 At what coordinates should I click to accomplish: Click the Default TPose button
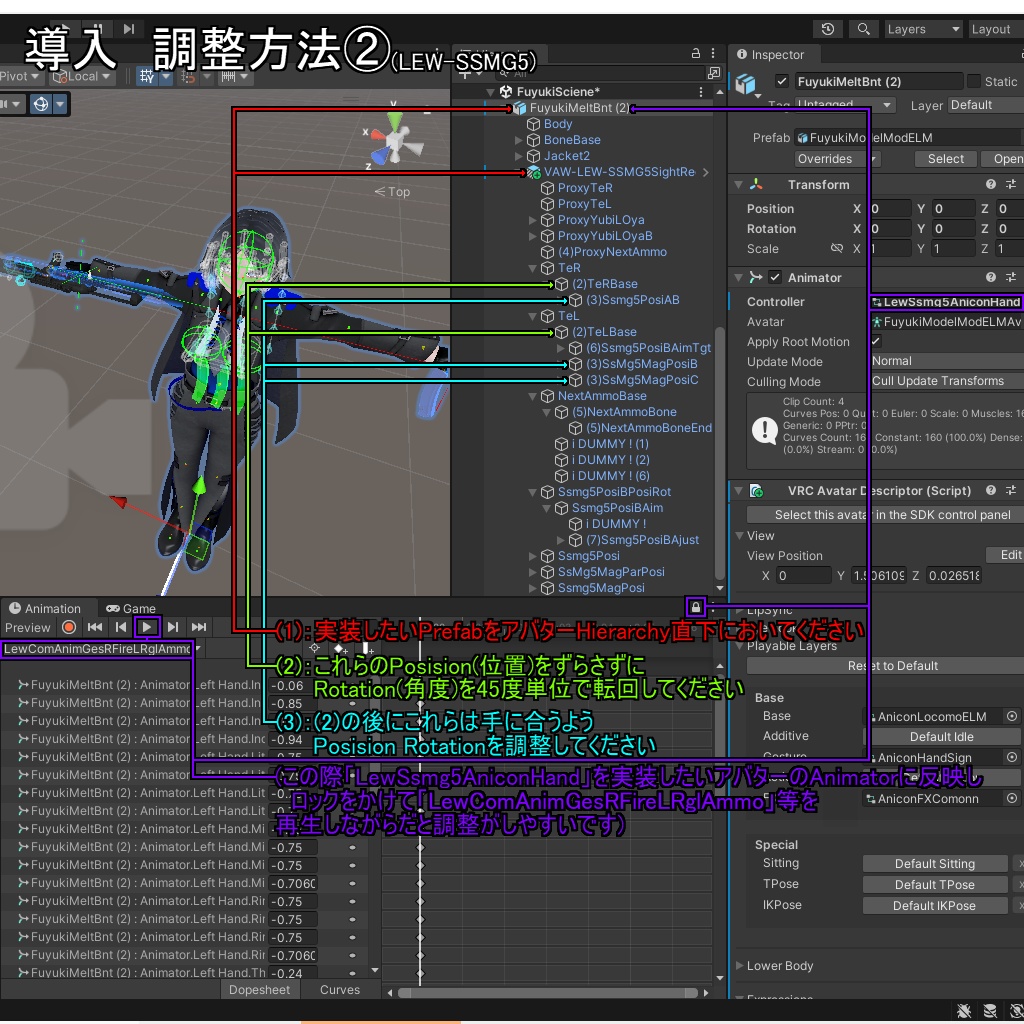click(x=935, y=884)
